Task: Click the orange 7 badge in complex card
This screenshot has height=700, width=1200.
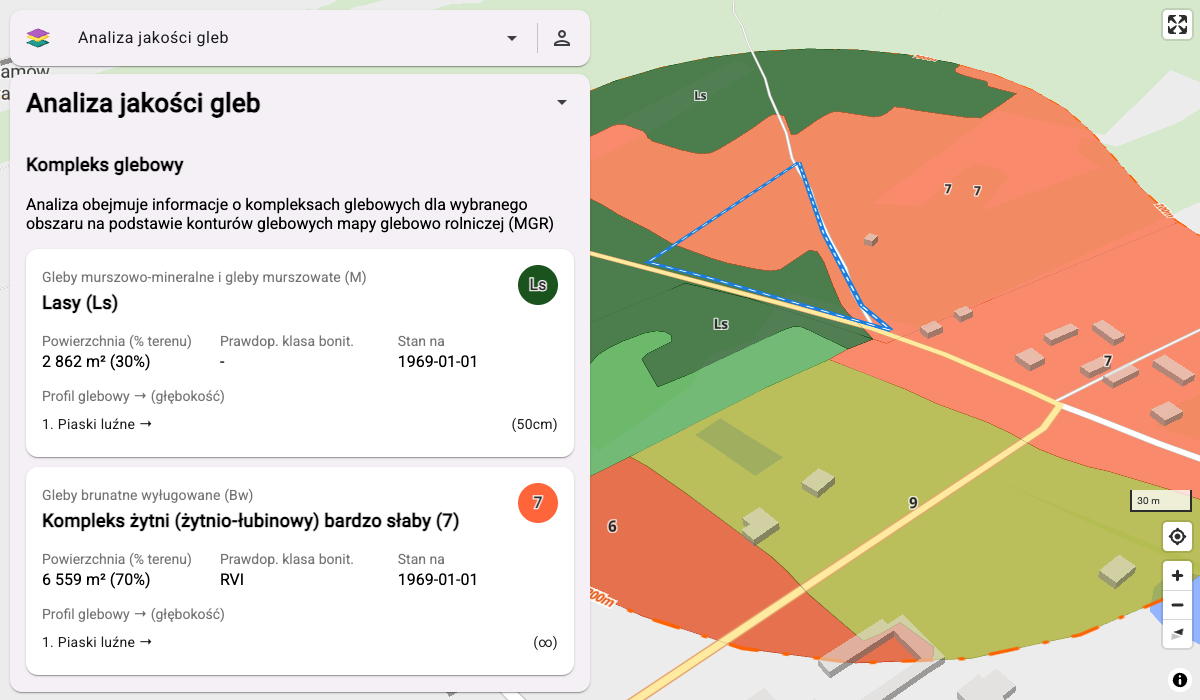Action: click(x=538, y=502)
